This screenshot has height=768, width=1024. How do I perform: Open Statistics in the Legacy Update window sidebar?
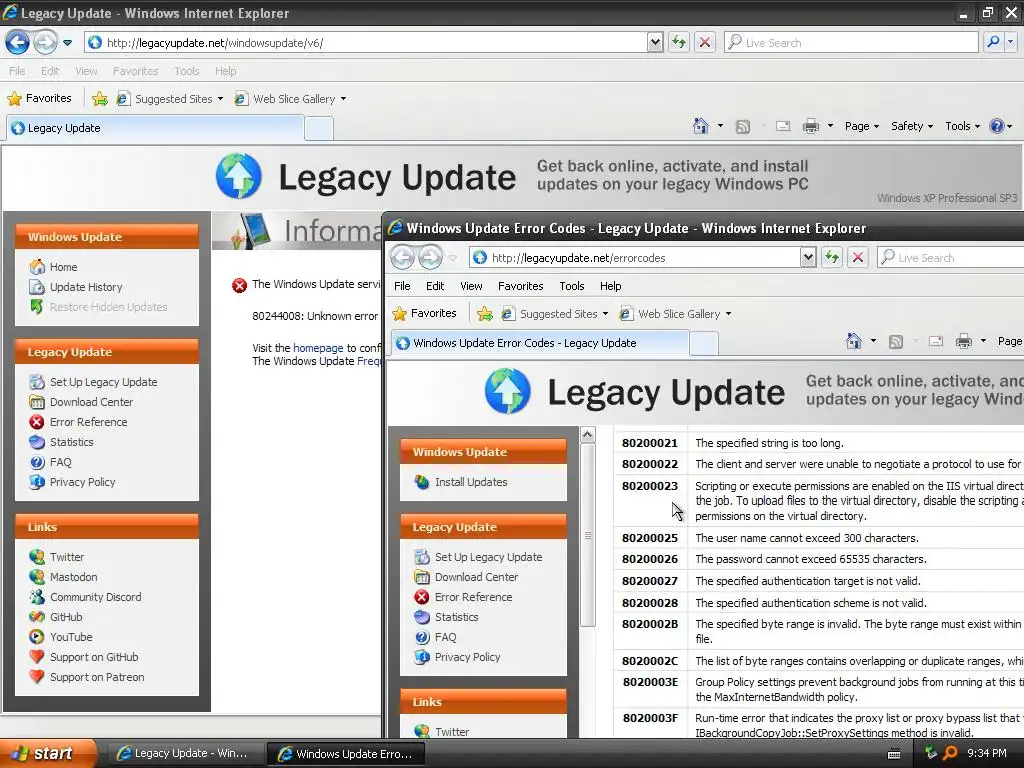[71, 442]
